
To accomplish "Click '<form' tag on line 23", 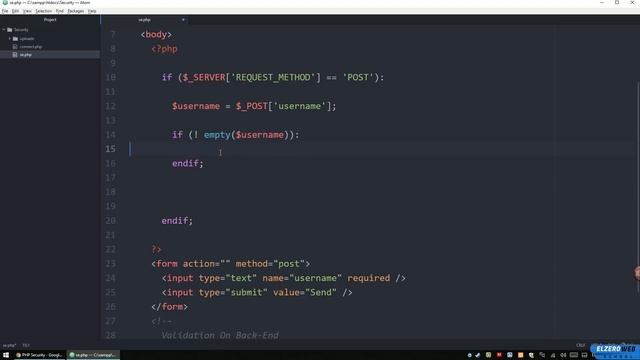I will click(164, 264).
